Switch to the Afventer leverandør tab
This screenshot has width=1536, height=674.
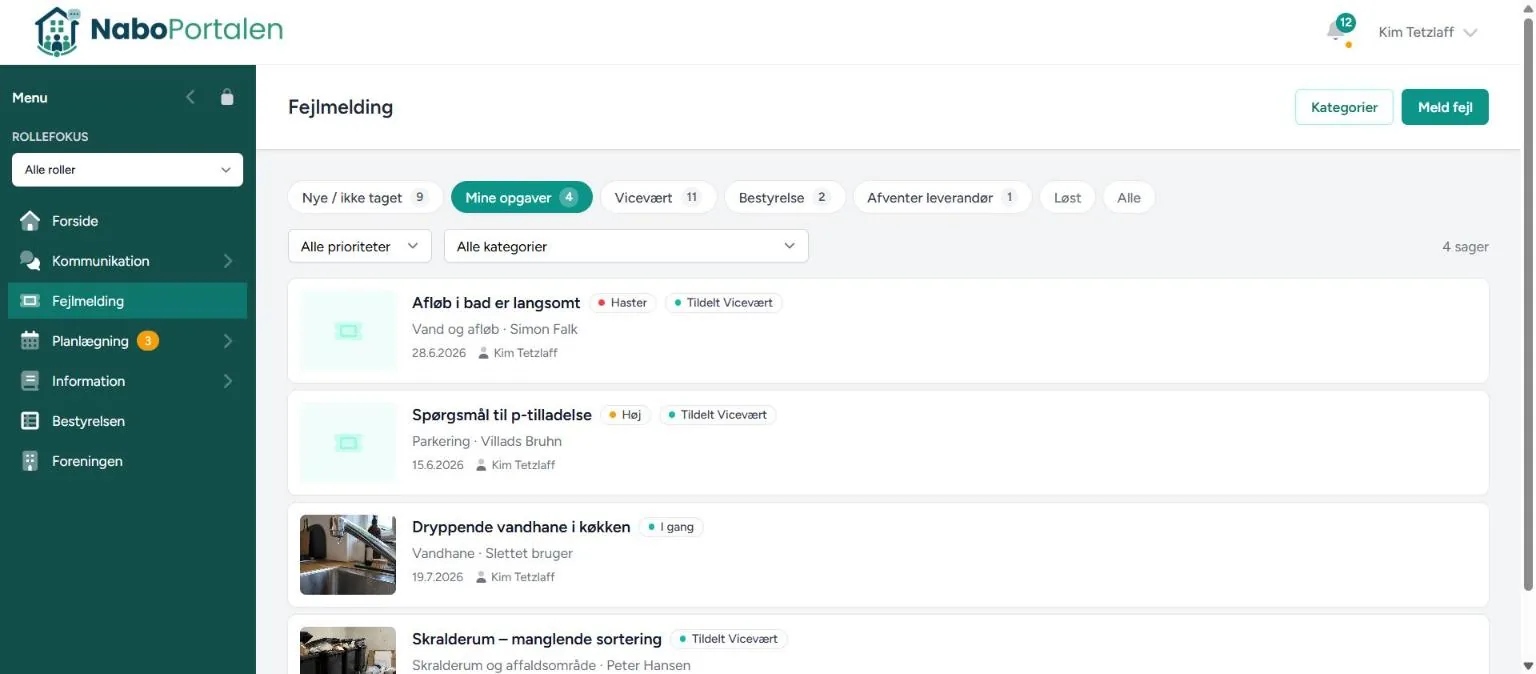(x=942, y=198)
